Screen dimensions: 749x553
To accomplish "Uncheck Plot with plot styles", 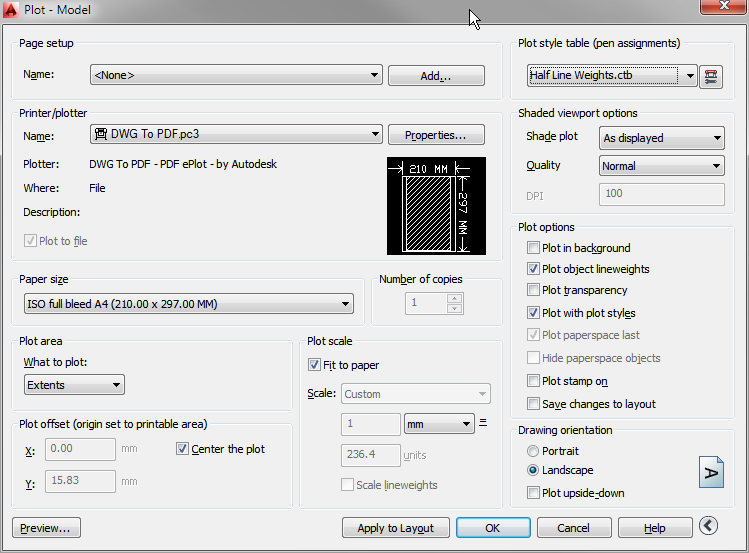I will (x=533, y=313).
